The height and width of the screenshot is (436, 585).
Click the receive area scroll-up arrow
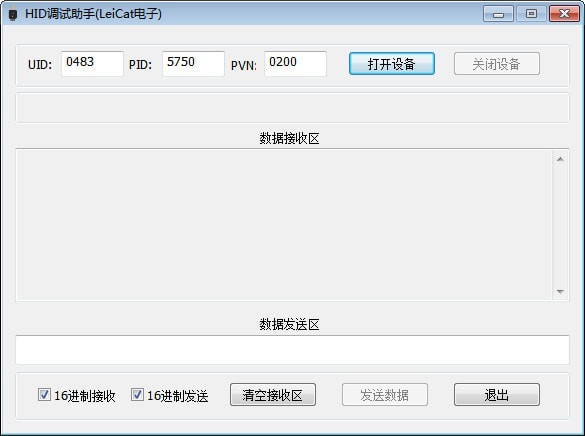click(x=560, y=159)
